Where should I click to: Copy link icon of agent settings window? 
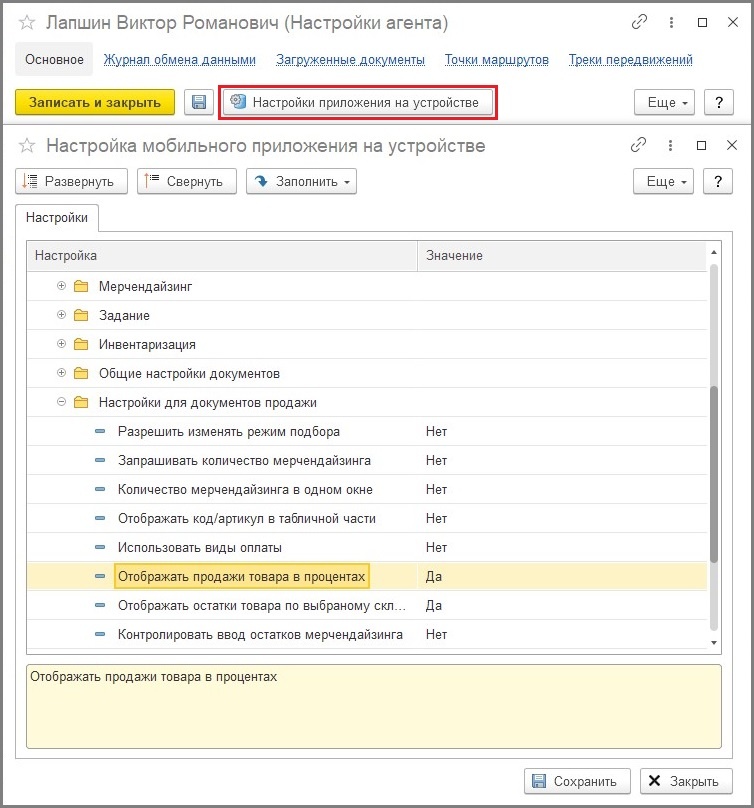pyautogui.click(x=639, y=22)
